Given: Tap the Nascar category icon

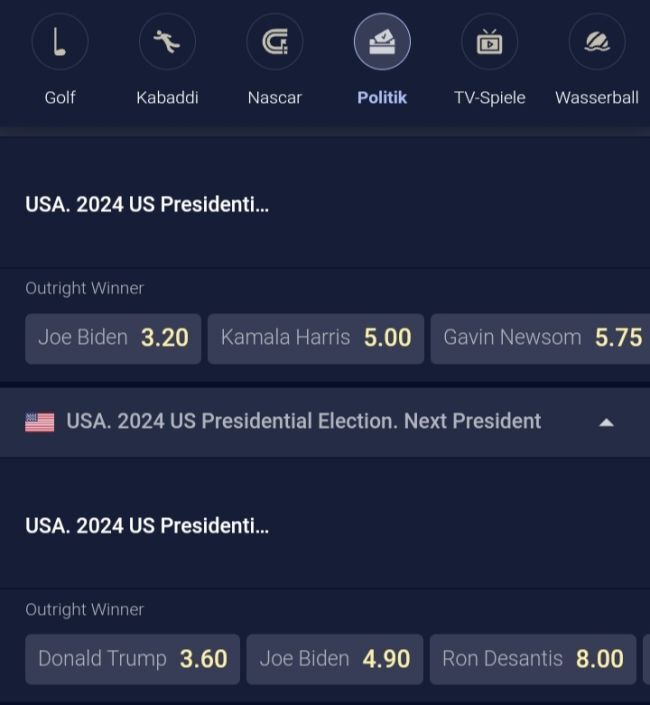Looking at the screenshot, I should (274, 42).
